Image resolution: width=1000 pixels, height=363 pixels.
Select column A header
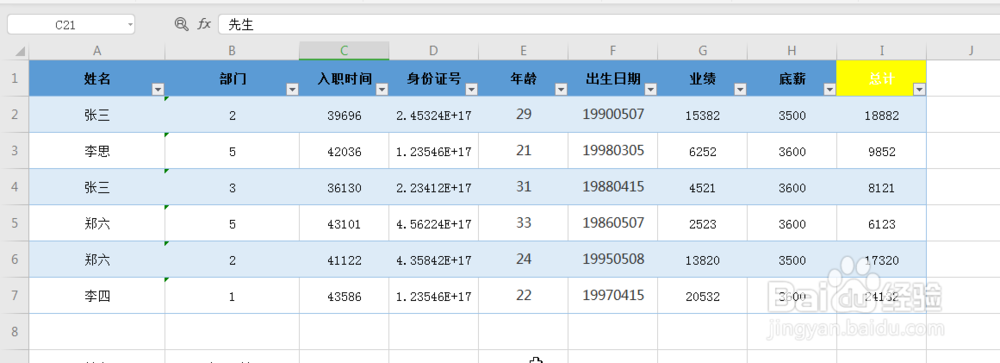point(97,51)
